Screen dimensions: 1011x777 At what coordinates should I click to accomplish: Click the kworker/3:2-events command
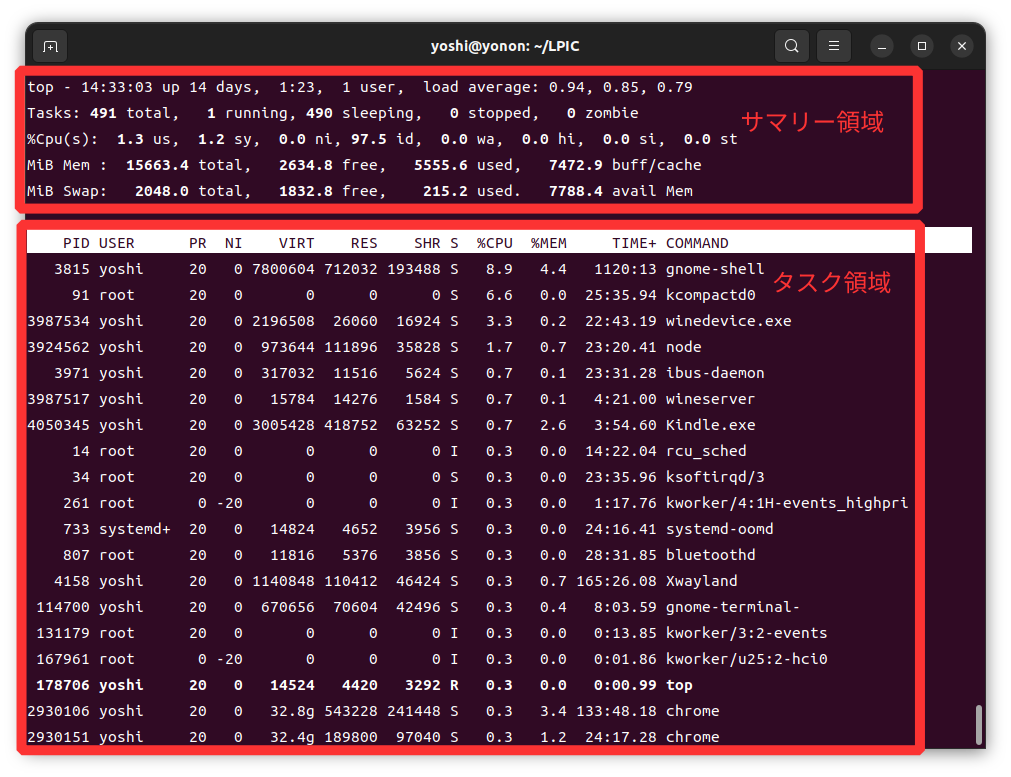tap(747, 633)
